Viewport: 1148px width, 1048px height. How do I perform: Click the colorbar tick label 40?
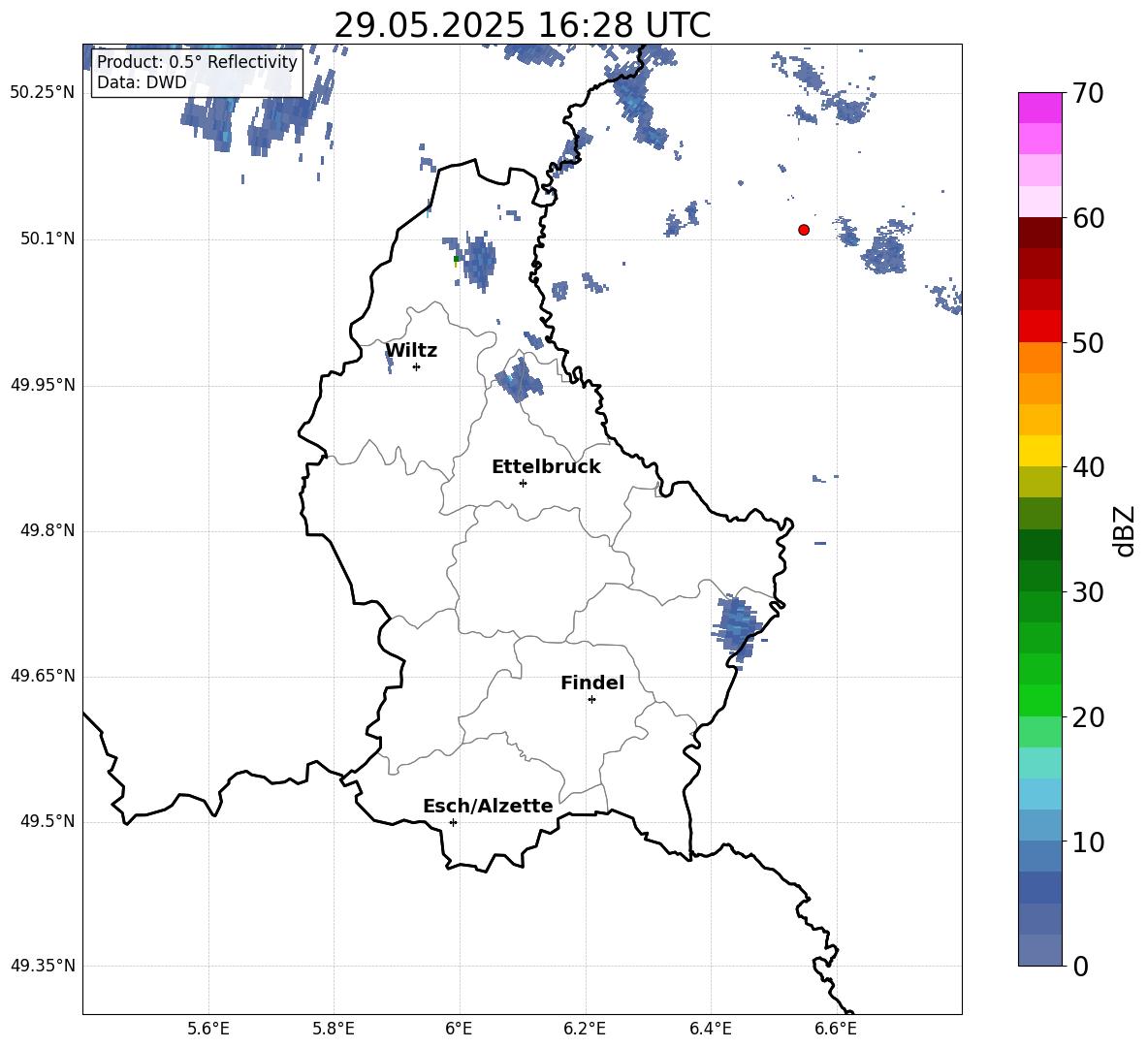(1089, 467)
